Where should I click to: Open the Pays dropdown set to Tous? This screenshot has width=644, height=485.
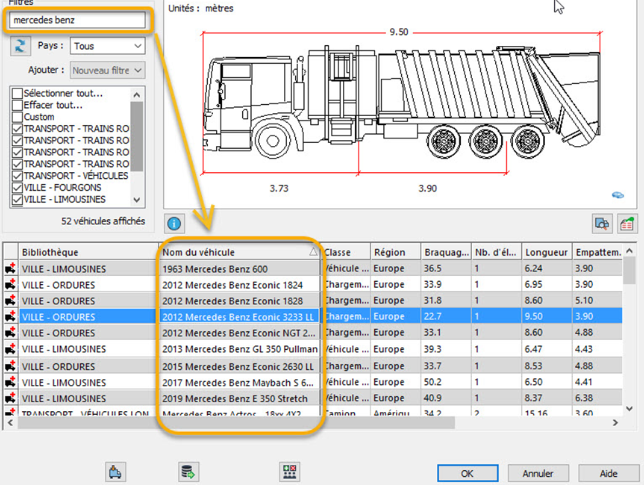point(108,46)
